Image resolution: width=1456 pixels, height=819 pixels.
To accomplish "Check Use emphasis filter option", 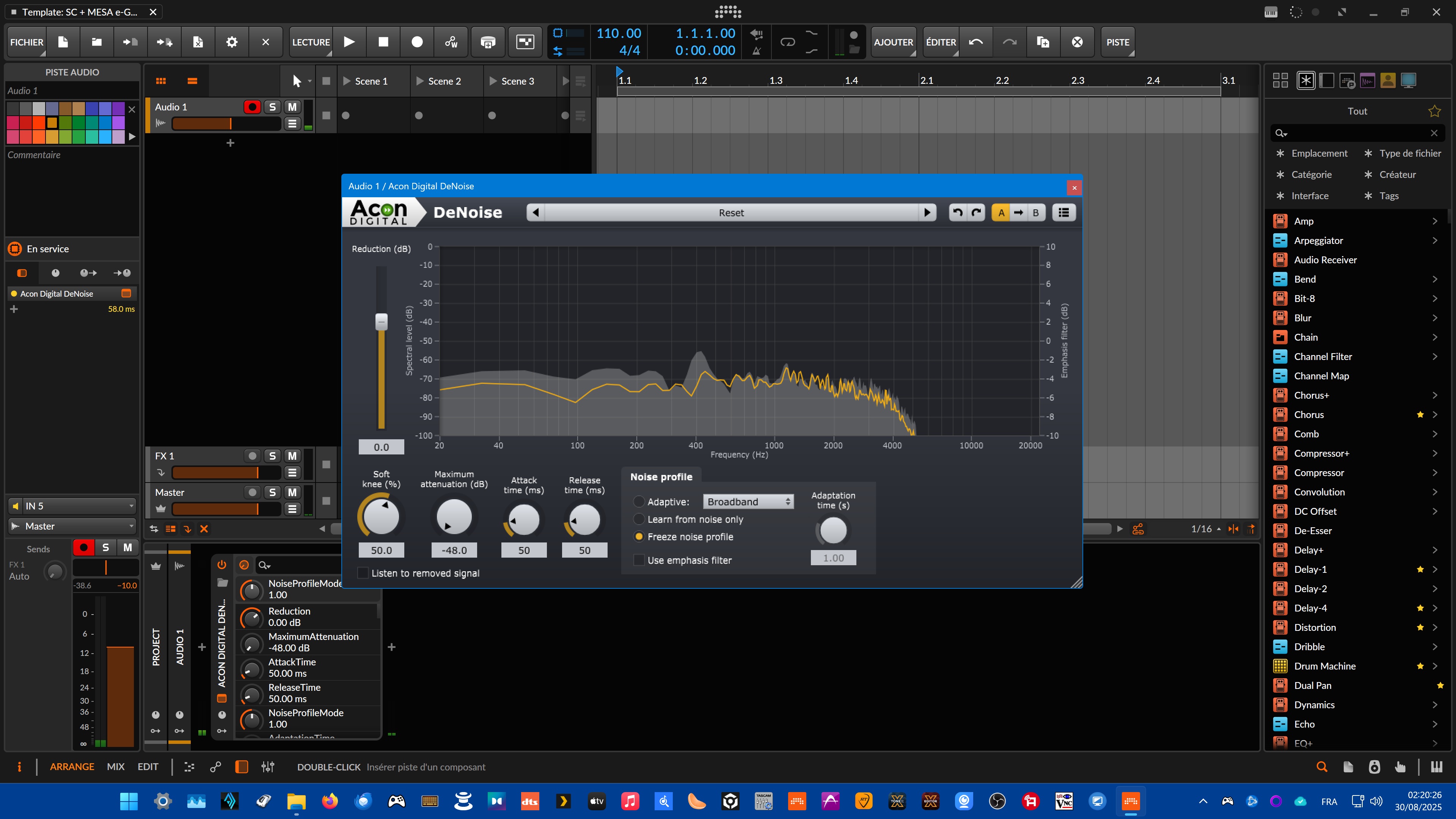I will click(x=639, y=560).
